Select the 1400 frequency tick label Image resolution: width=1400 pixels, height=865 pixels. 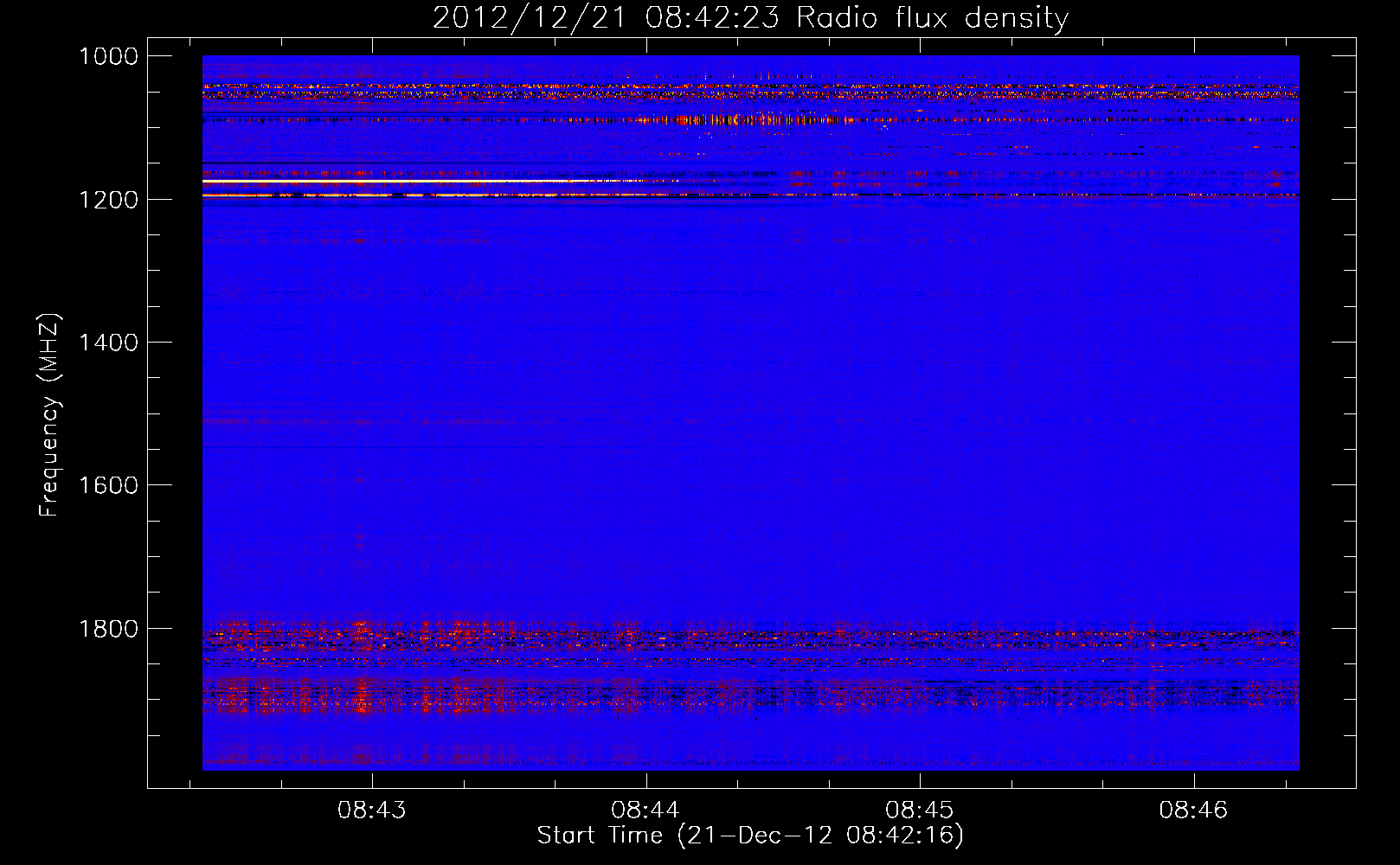(x=108, y=343)
